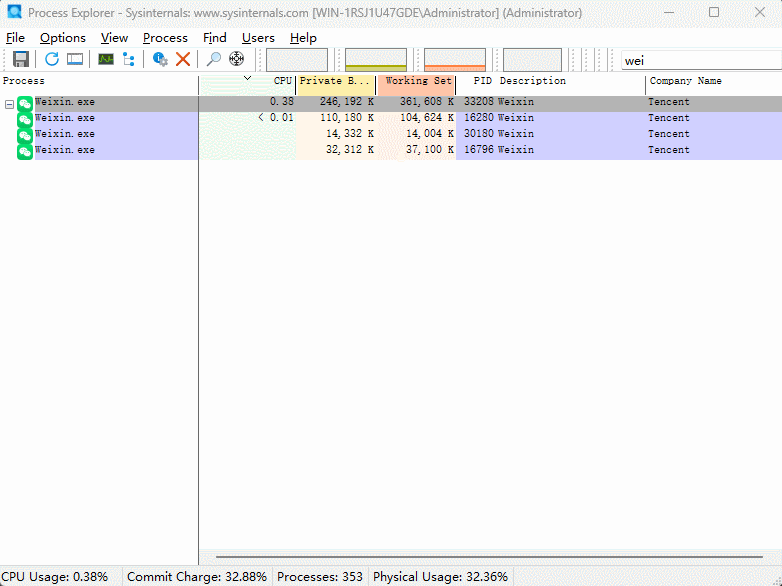Open the Process menu
The height and width of the screenshot is (586, 782).
tap(165, 38)
